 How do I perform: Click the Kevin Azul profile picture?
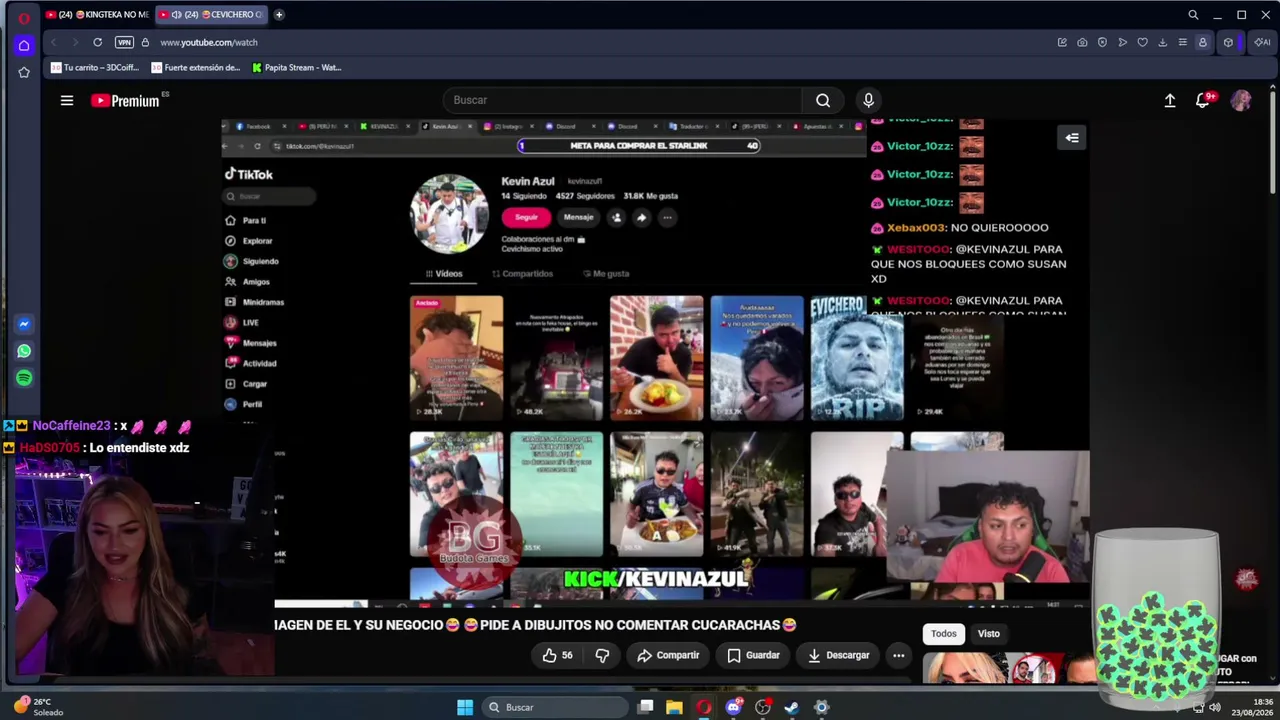click(449, 214)
